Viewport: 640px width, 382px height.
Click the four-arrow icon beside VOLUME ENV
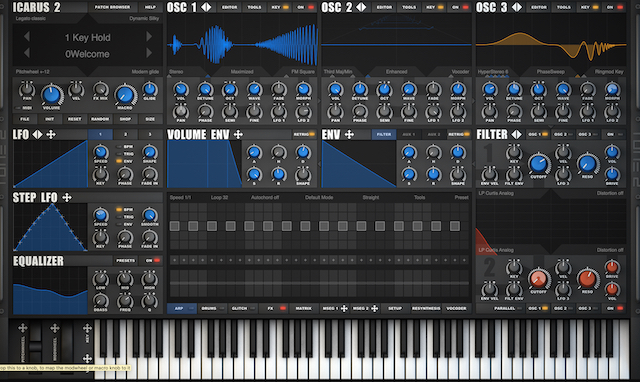[x=238, y=134]
